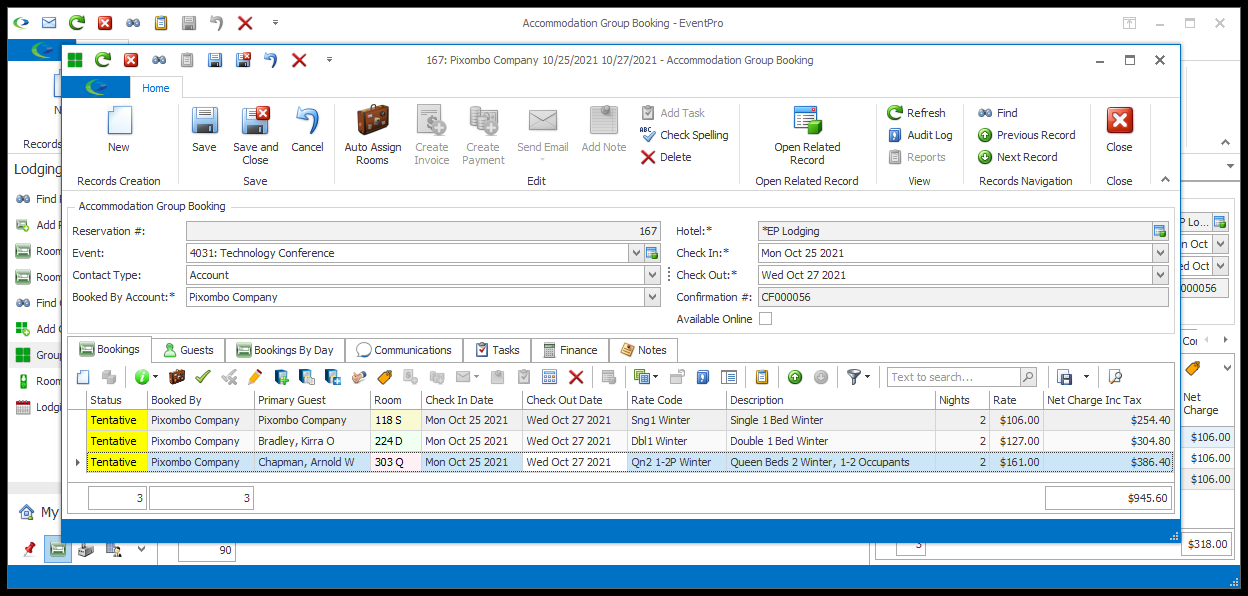
Task: Open the Booked By Account dropdown
Action: coord(652,297)
